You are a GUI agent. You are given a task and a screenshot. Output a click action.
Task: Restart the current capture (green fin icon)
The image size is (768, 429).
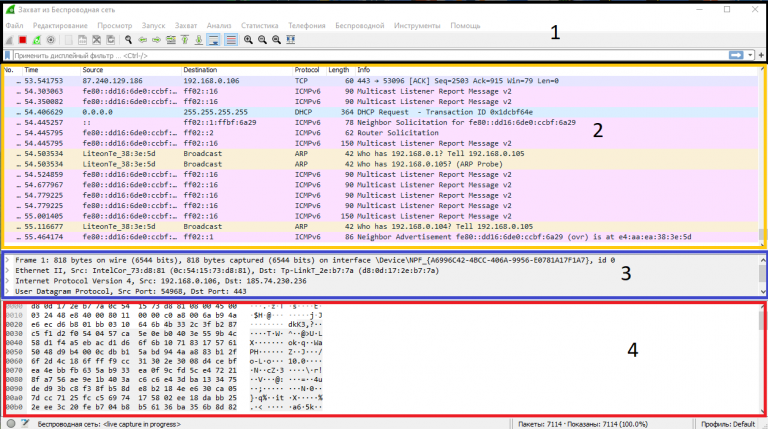pos(37,40)
